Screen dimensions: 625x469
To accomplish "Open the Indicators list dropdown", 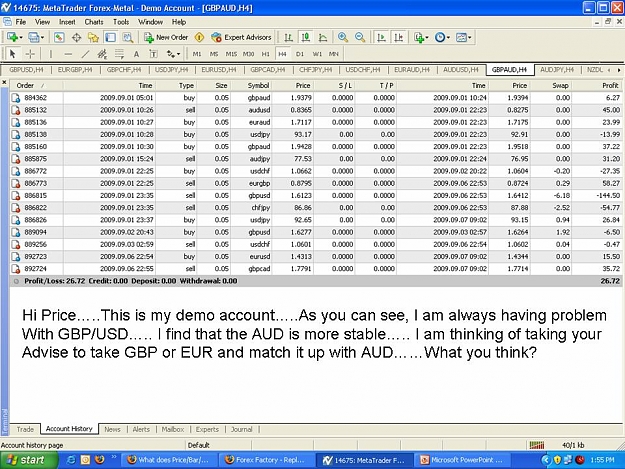I will [421, 37].
